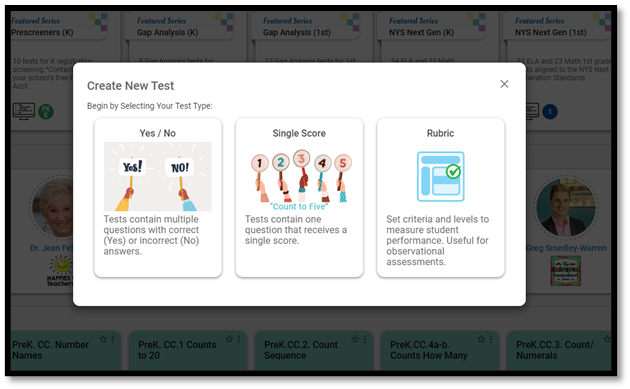
Task: Pick the Rubric test type card
Action: (x=441, y=197)
